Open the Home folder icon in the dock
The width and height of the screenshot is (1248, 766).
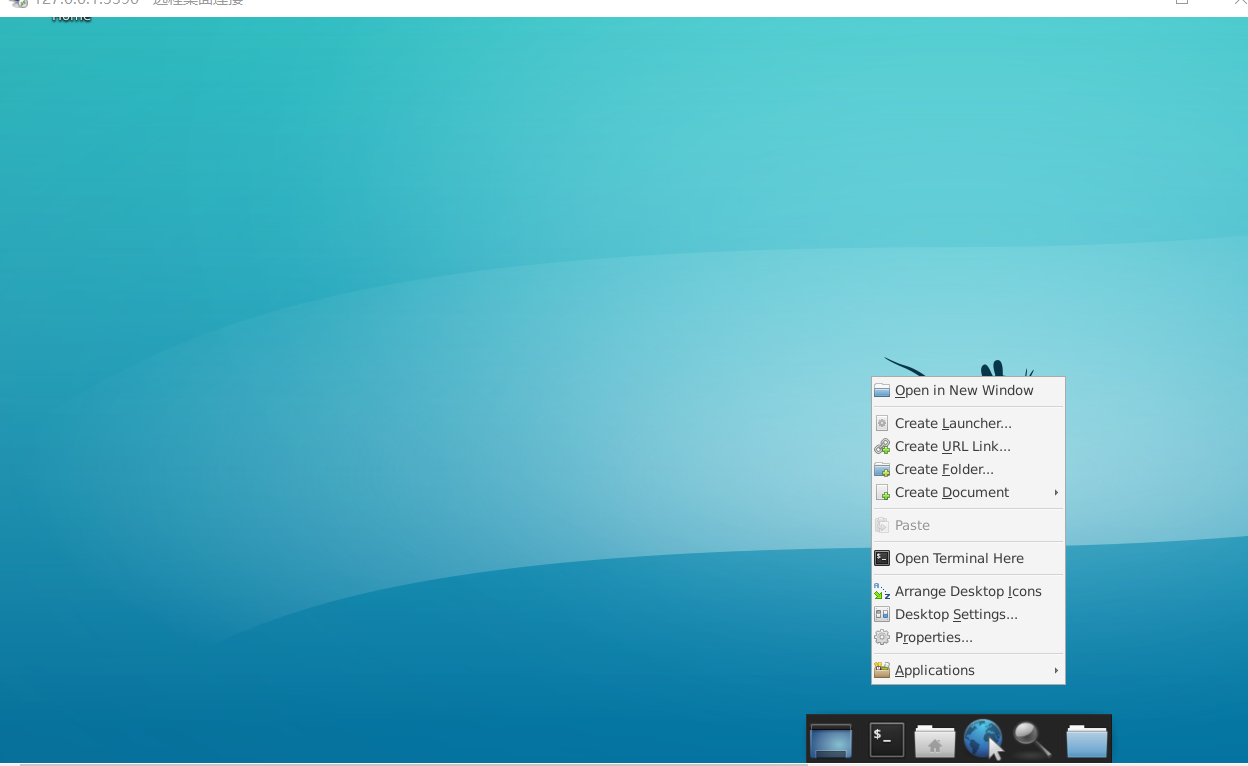coord(935,741)
